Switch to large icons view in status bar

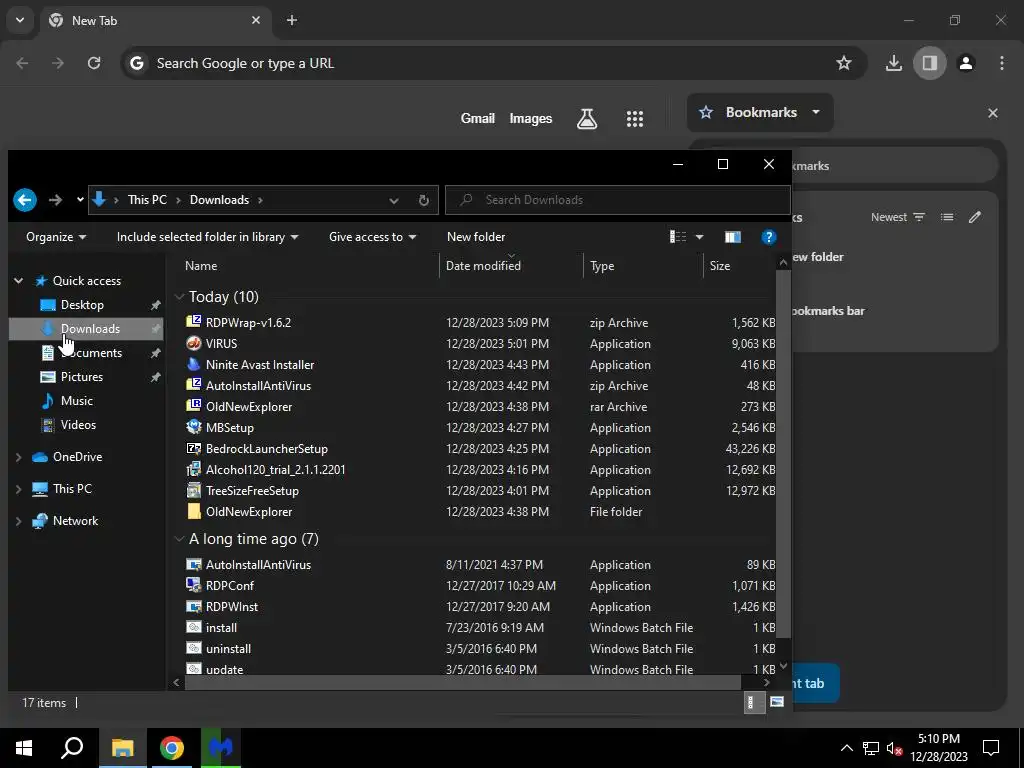pos(776,702)
